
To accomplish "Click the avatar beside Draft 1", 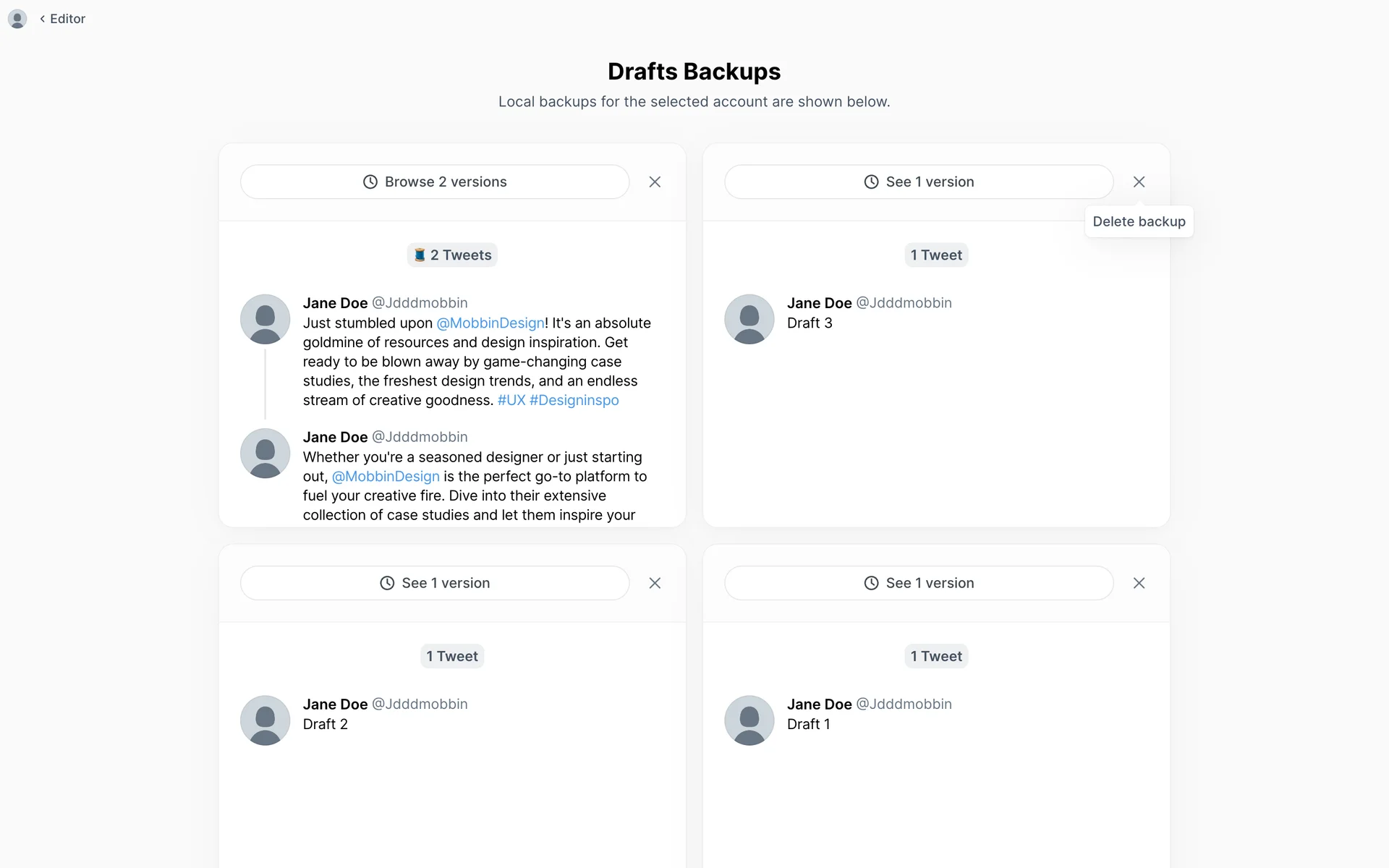I will click(x=749, y=720).
